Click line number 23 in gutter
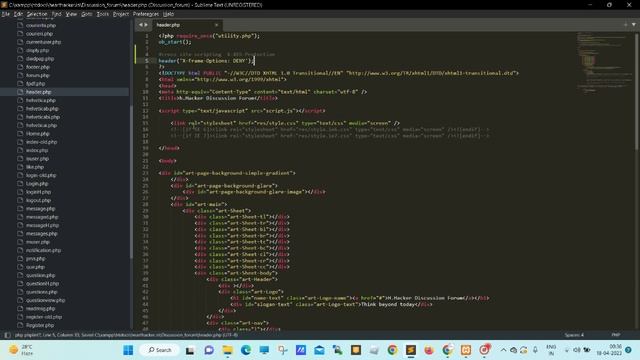Viewport: 640px width, 360px height. [x=146, y=173]
